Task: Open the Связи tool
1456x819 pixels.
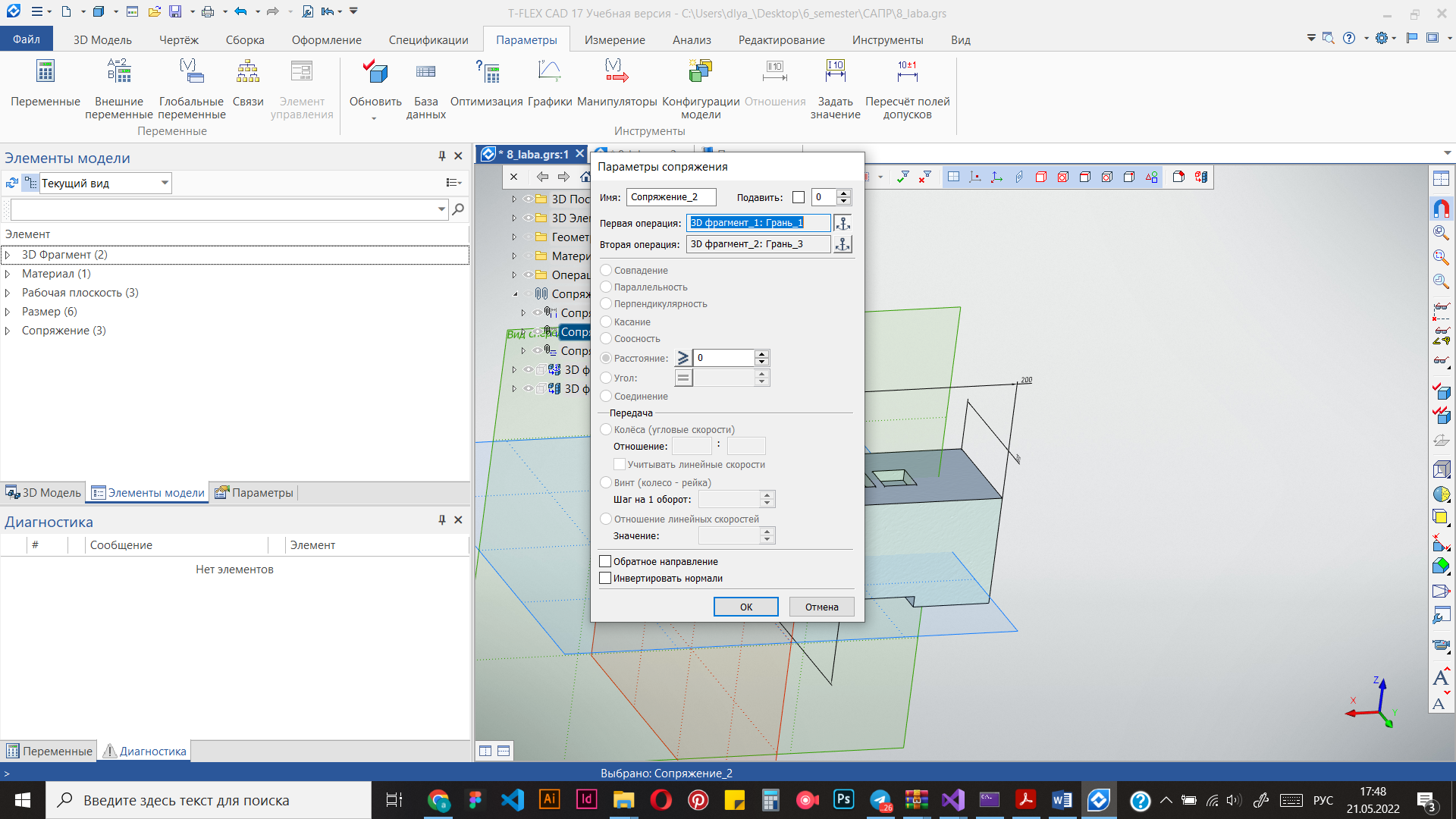Action: click(248, 83)
